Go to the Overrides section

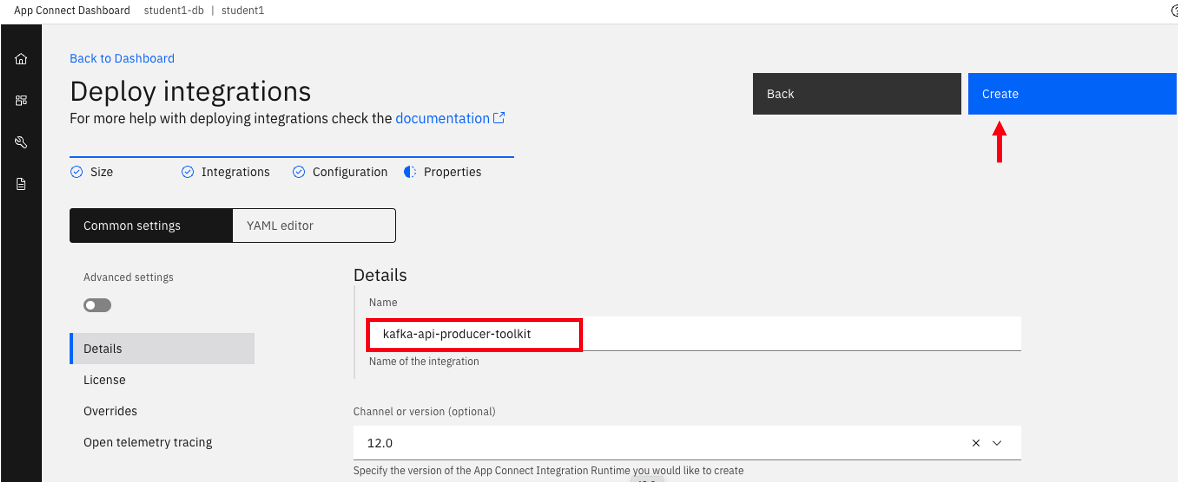[x=110, y=411]
